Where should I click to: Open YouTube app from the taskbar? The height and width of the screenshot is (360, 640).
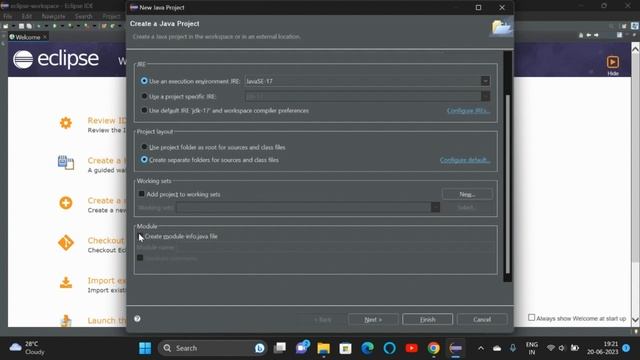pos(411,348)
